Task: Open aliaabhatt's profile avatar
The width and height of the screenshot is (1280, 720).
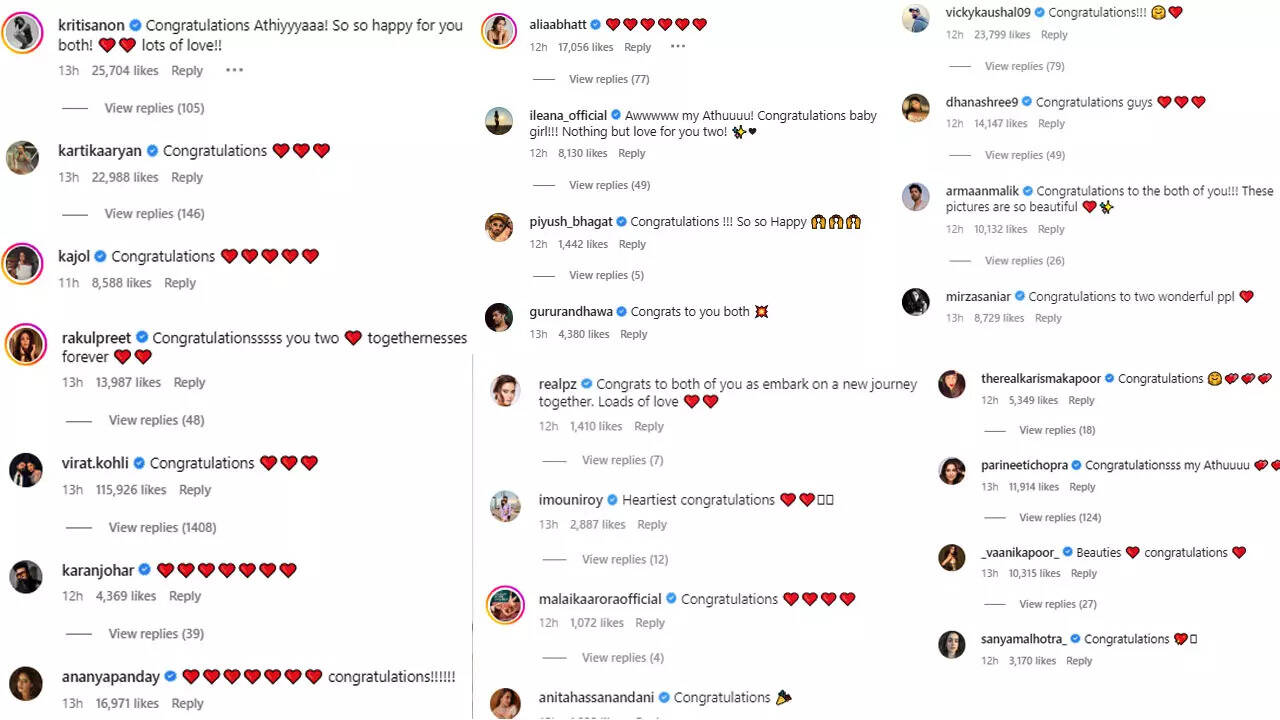Action: pos(499,31)
